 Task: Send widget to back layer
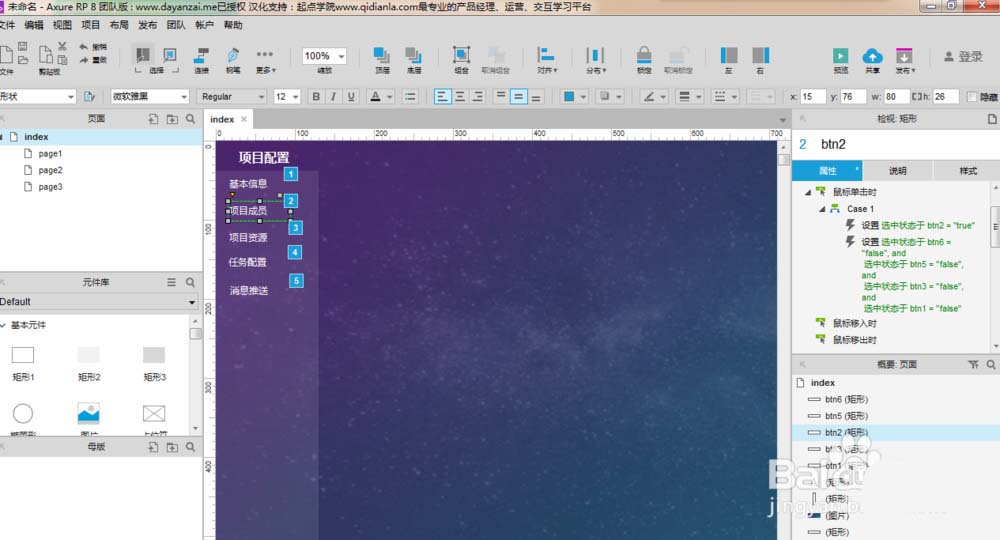(414, 59)
